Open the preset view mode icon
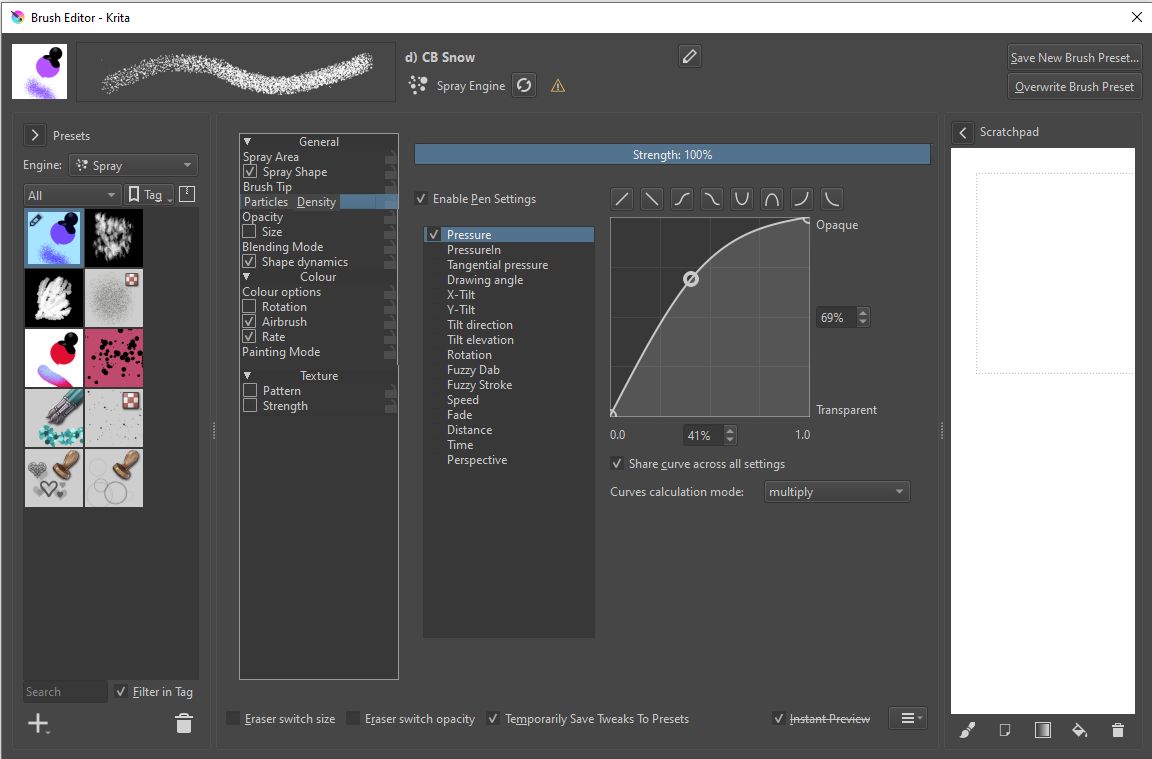Image resolution: width=1152 pixels, height=759 pixels. 187,194
